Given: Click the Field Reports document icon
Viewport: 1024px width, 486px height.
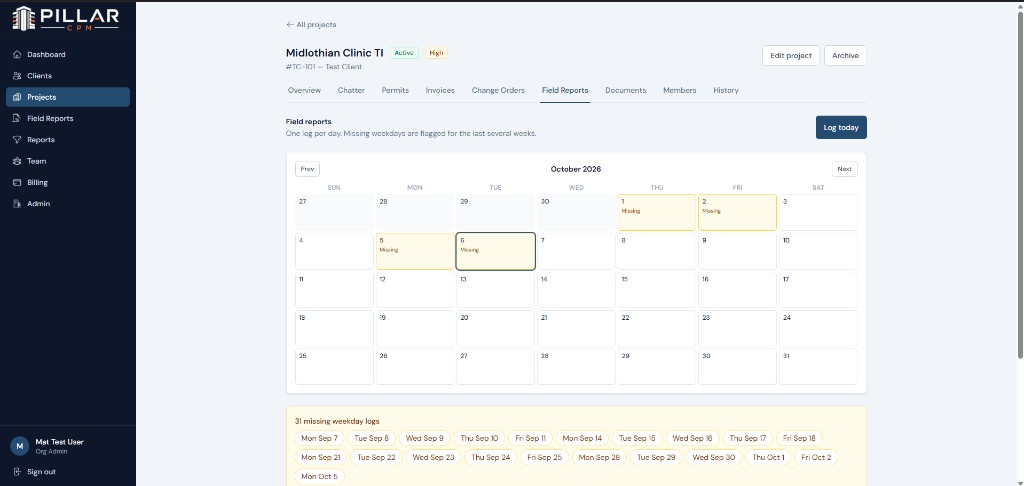Looking at the screenshot, I should tap(18, 119).
